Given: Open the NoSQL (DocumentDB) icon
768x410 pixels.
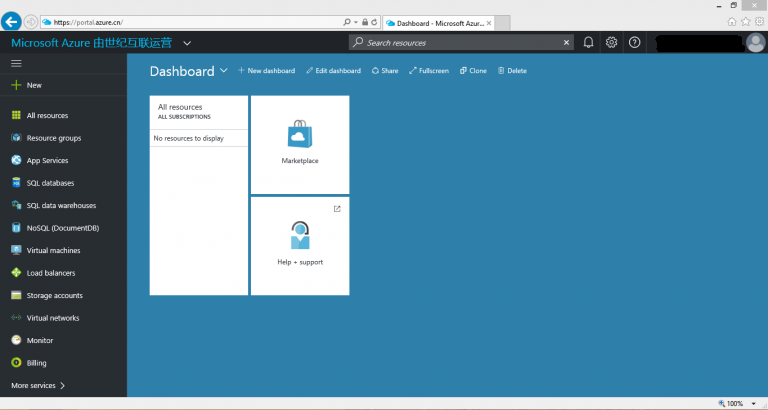Looking at the screenshot, I should 16,228.
